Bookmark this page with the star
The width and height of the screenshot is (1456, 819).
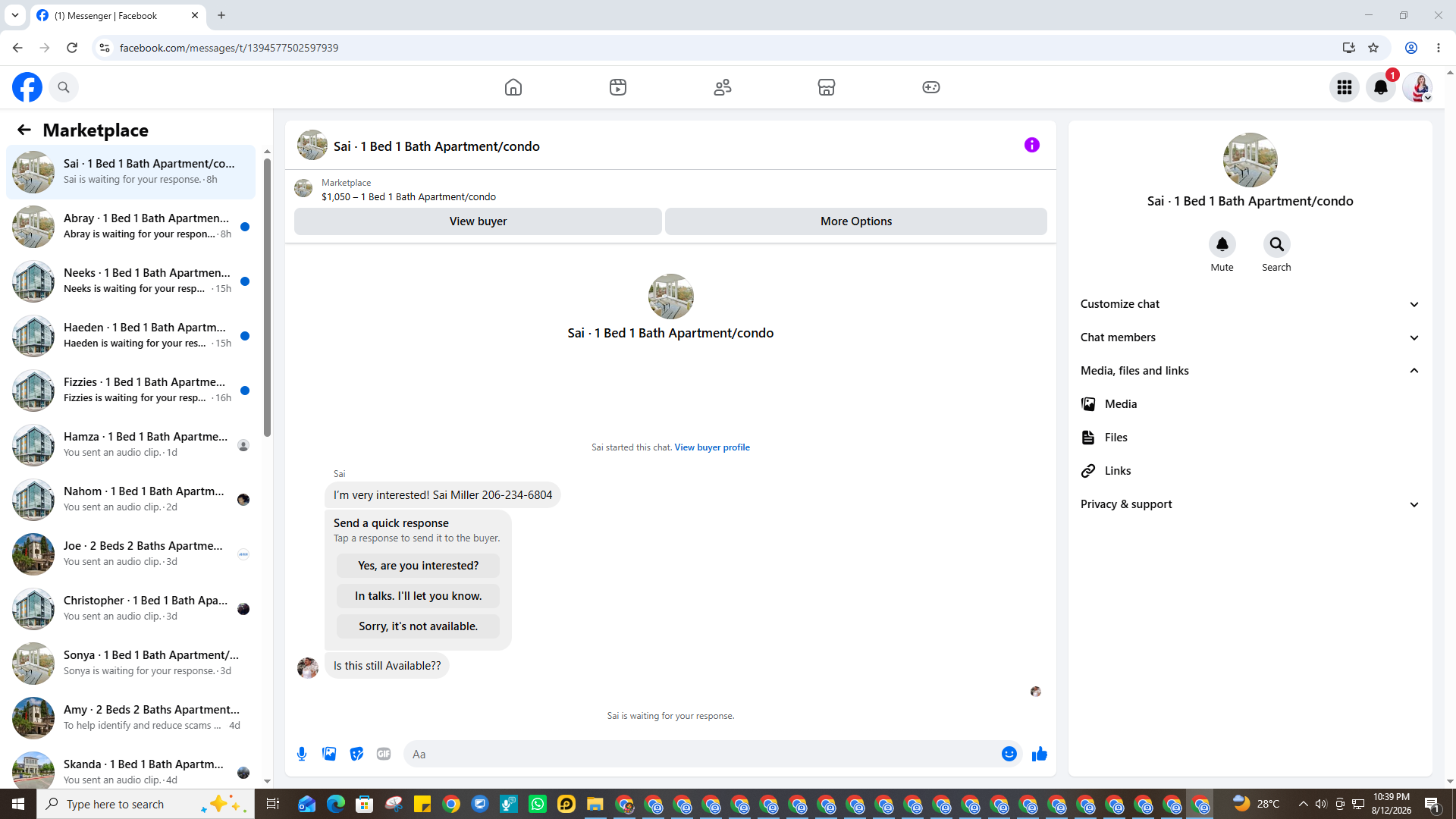(x=1373, y=48)
